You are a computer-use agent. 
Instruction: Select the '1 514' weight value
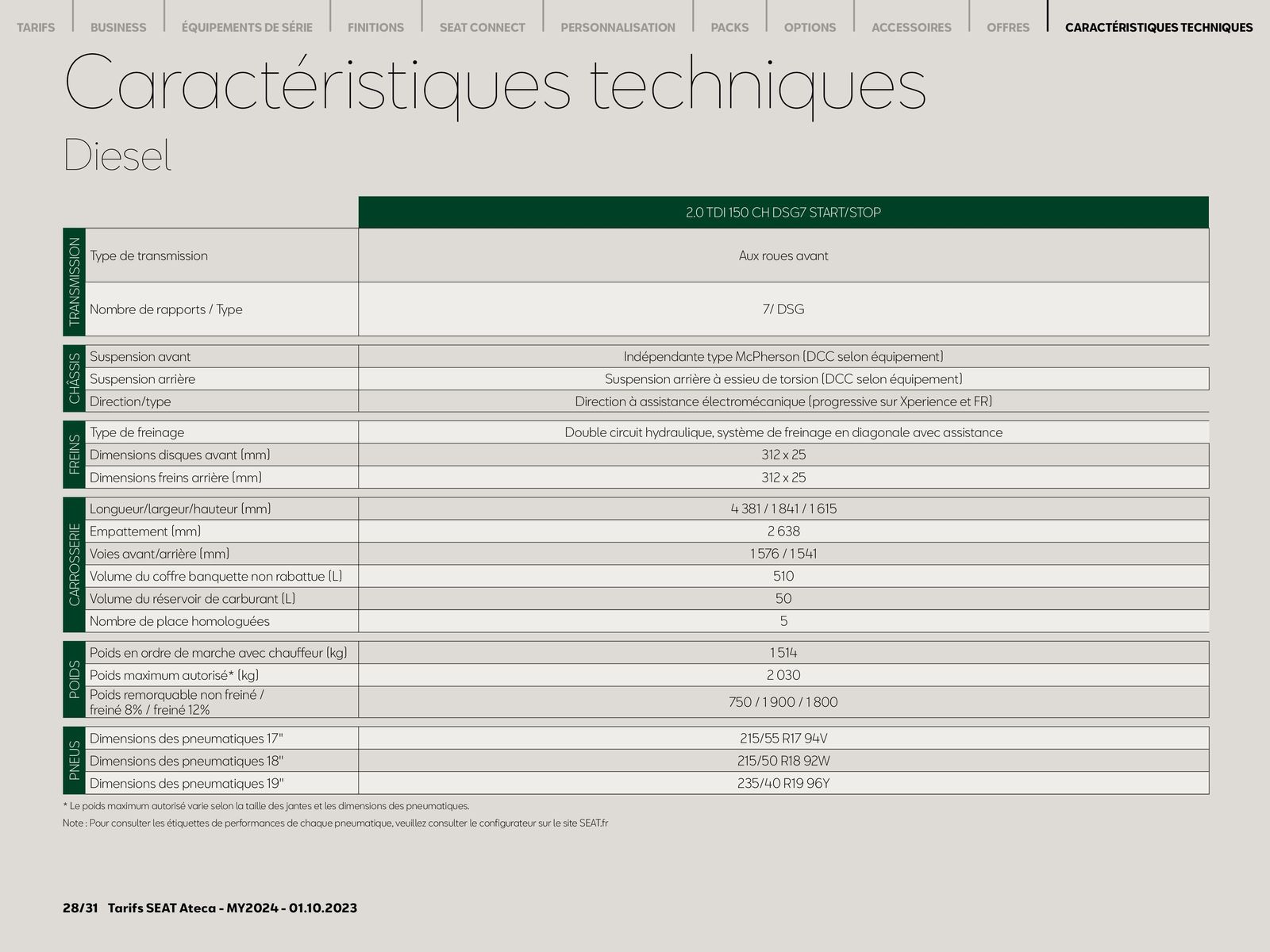tap(783, 653)
